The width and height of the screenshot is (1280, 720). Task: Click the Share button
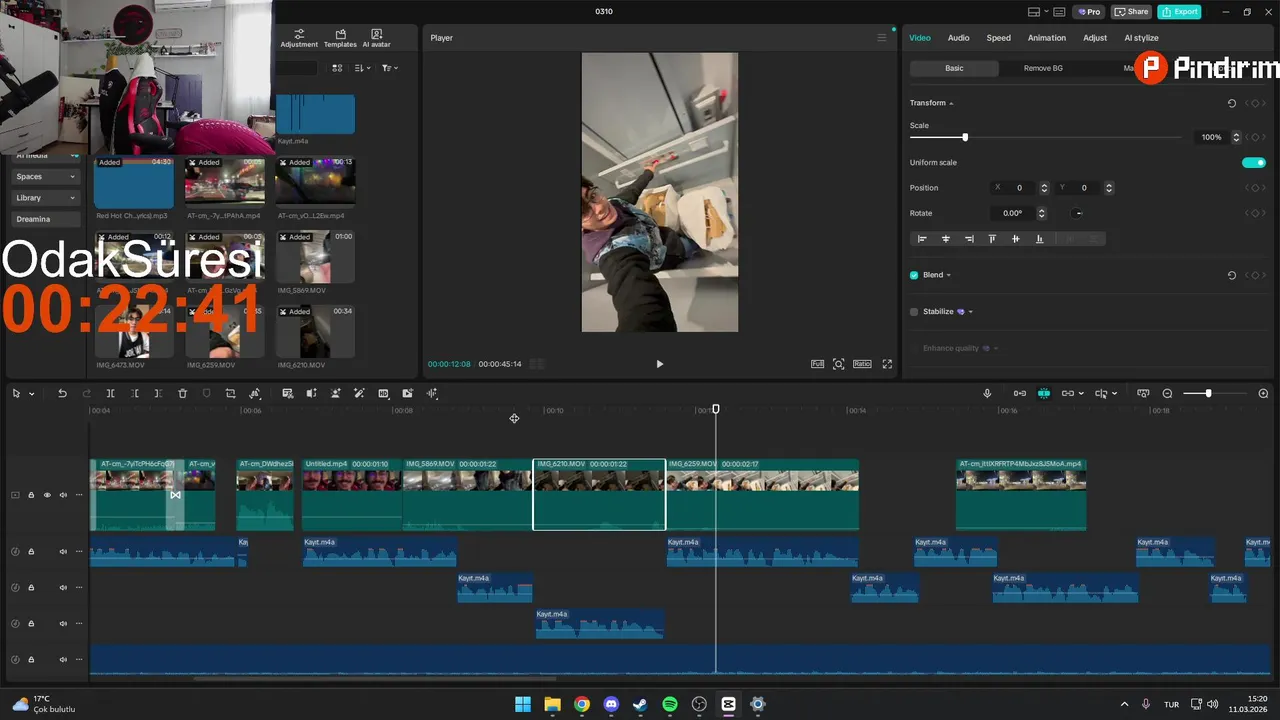tap(1131, 12)
